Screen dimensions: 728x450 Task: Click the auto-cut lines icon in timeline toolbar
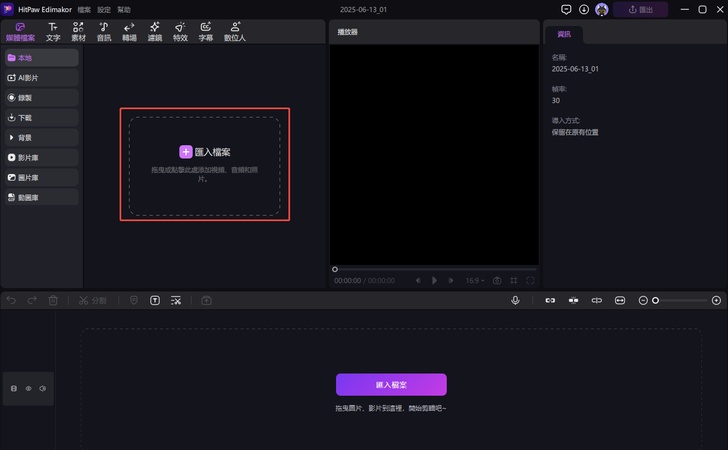click(x=176, y=300)
